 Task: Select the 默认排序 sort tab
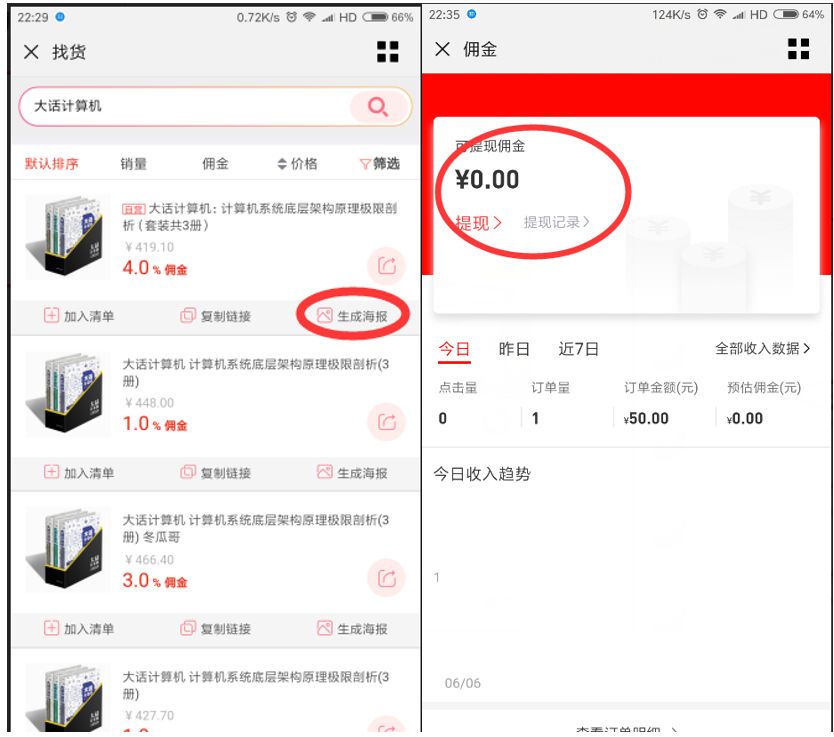pos(52,163)
